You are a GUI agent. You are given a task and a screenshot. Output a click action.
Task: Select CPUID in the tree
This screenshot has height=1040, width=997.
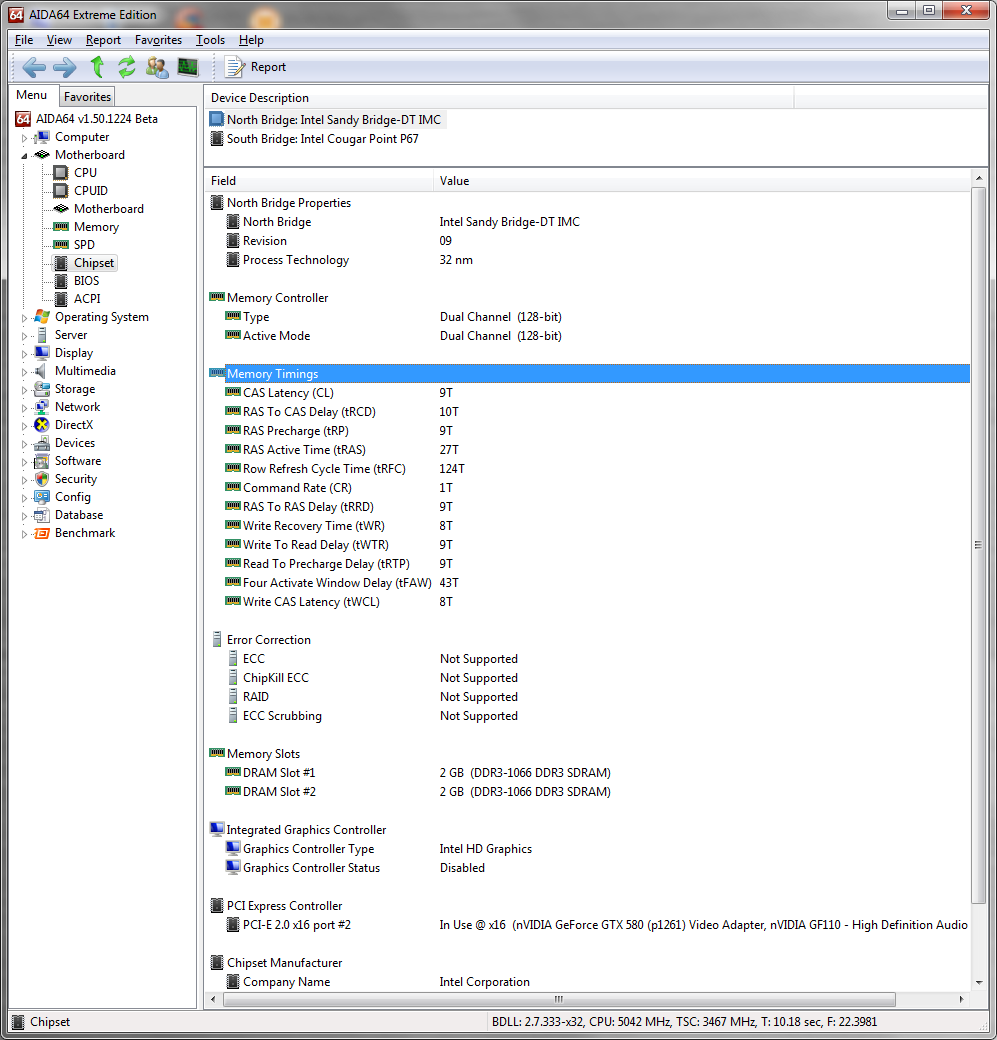[x=90, y=190]
